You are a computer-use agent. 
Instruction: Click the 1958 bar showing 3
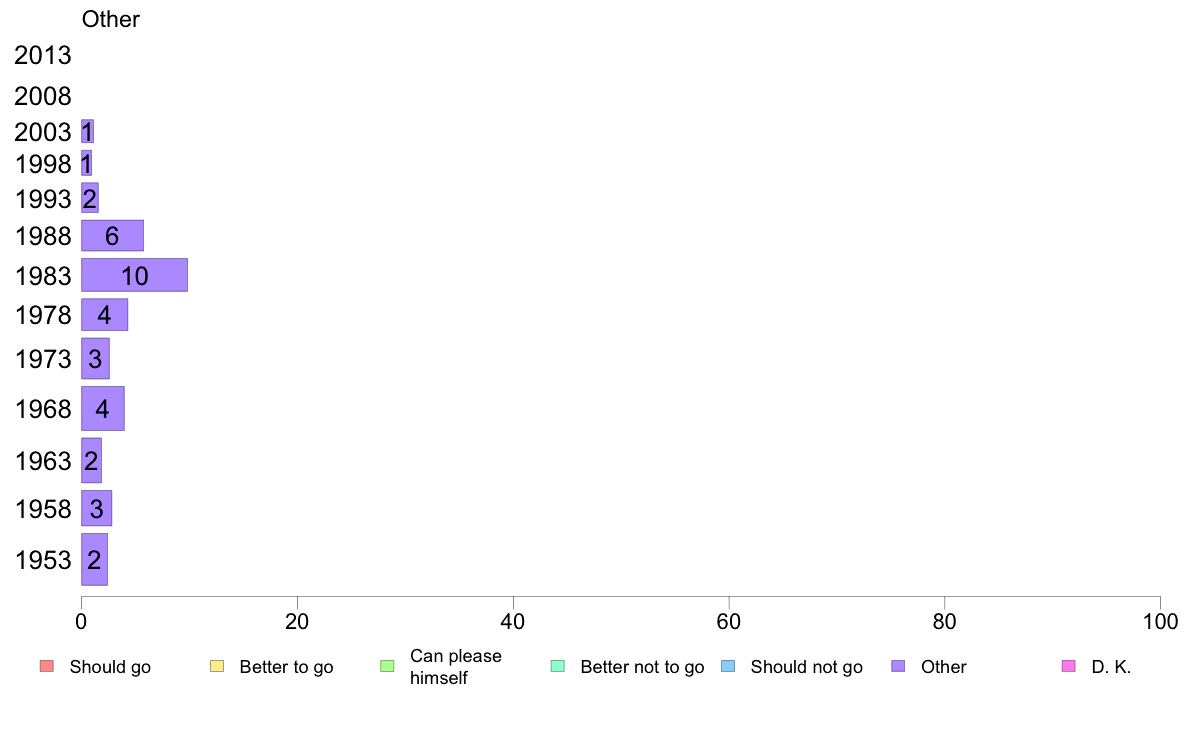(96, 509)
